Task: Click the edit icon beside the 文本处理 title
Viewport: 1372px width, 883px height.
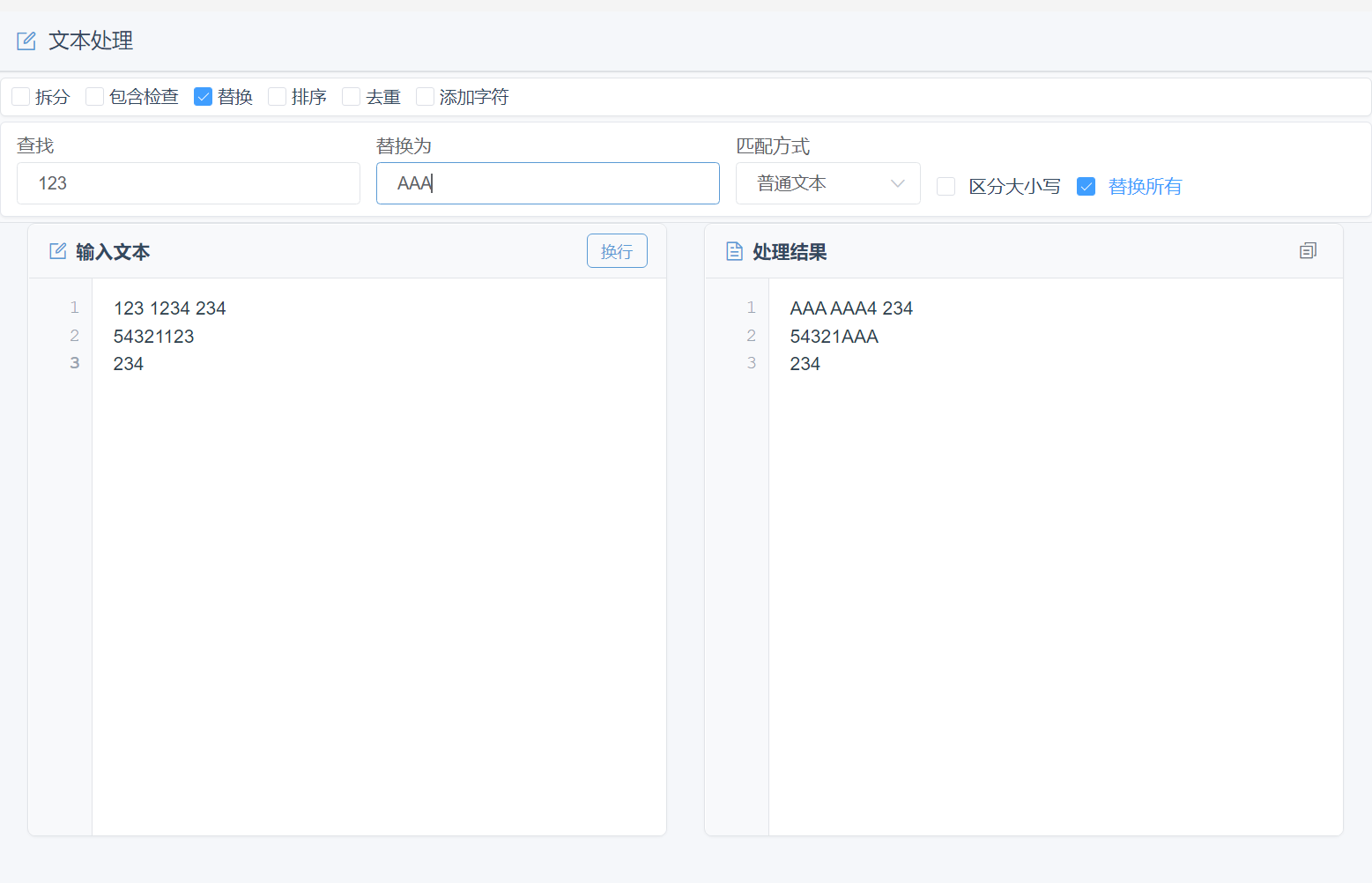Action: (26, 41)
